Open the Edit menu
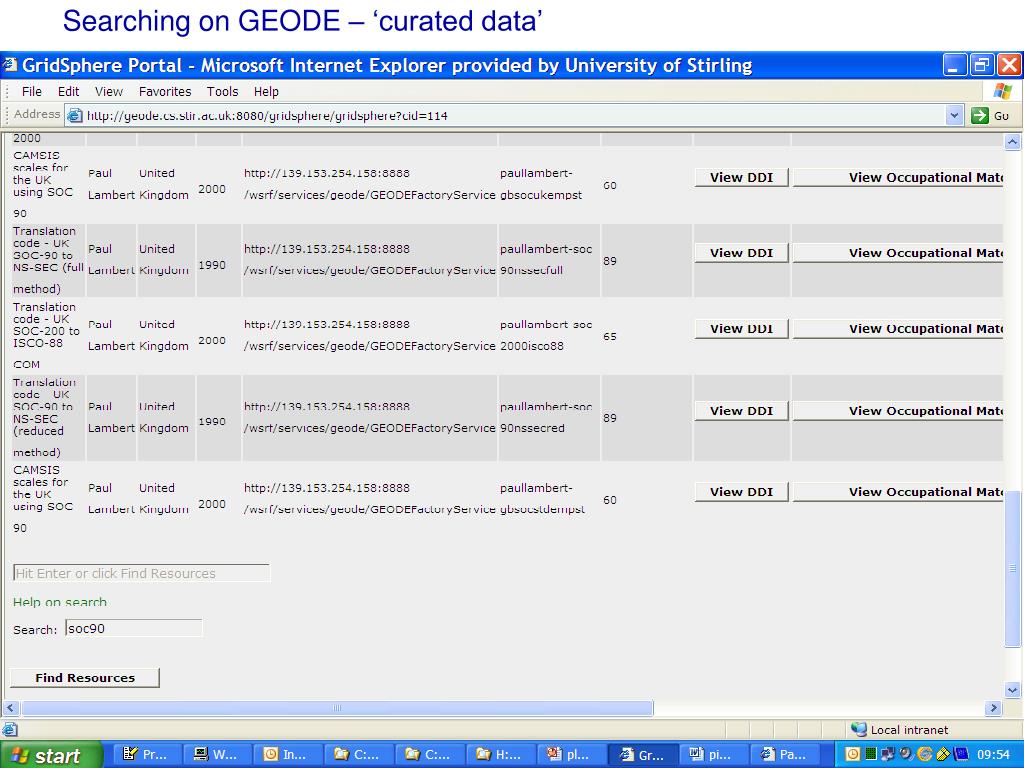The width and height of the screenshot is (1024, 768). (69, 91)
